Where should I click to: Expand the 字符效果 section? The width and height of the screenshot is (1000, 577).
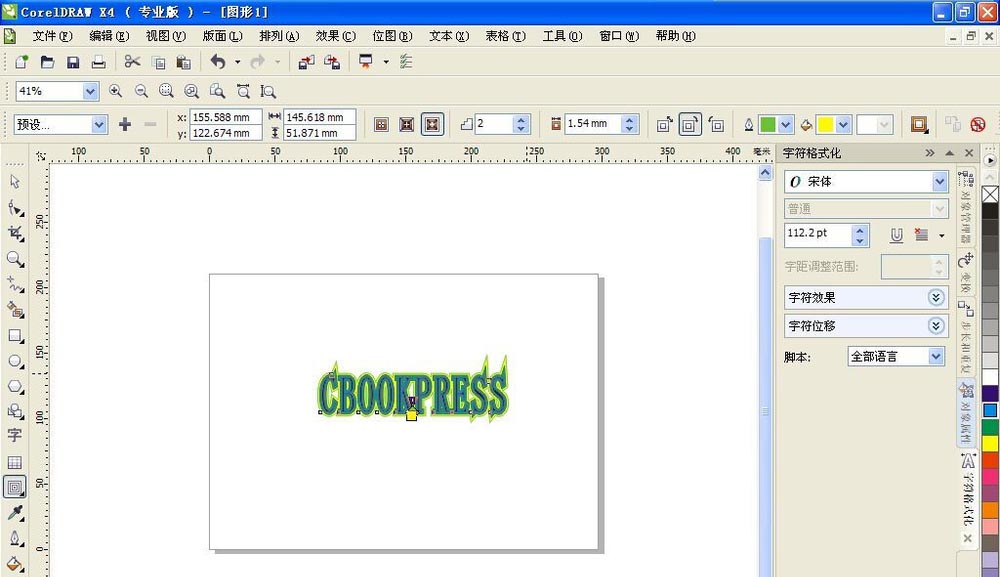click(936, 298)
